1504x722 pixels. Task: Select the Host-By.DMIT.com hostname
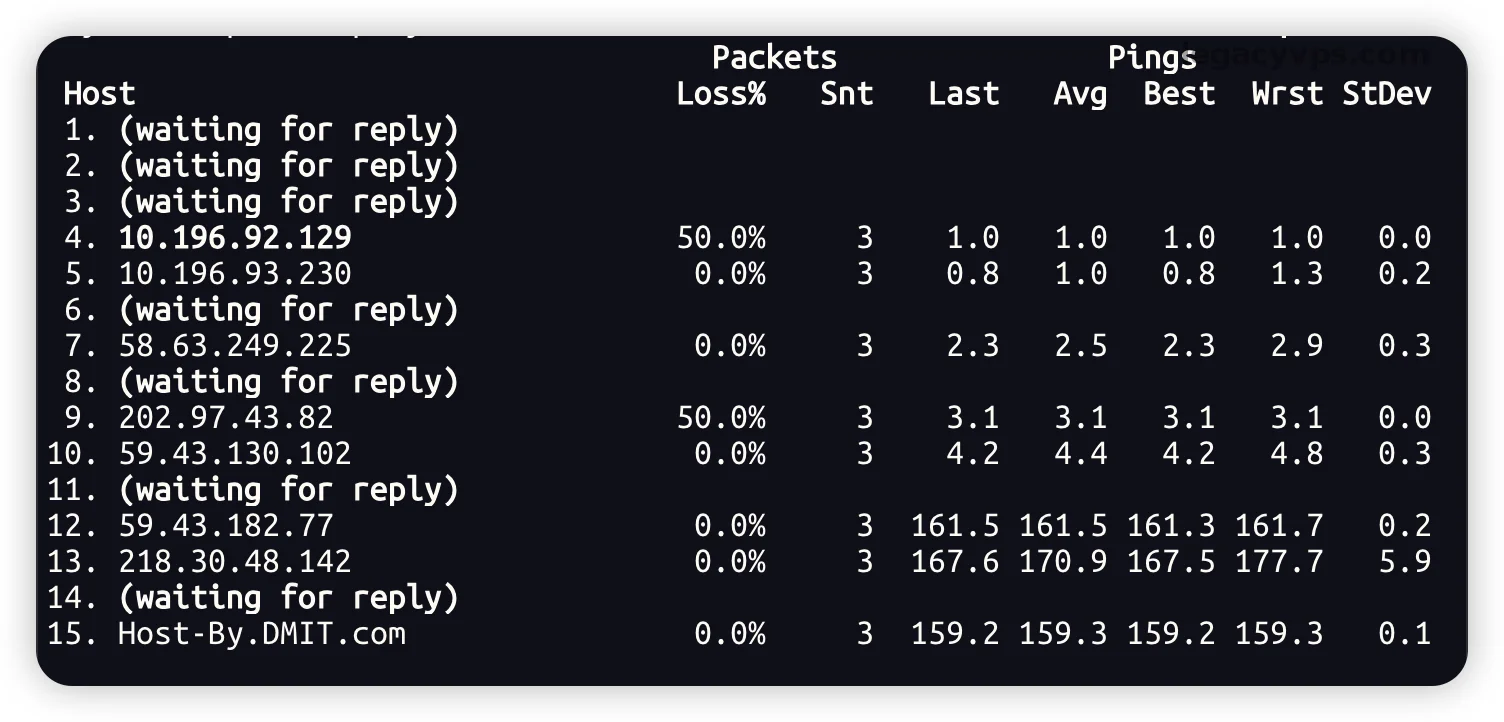262,633
